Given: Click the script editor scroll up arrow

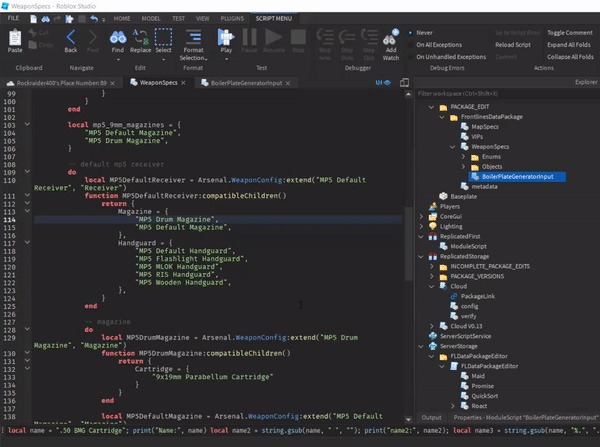Looking at the screenshot, I should [408, 94].
